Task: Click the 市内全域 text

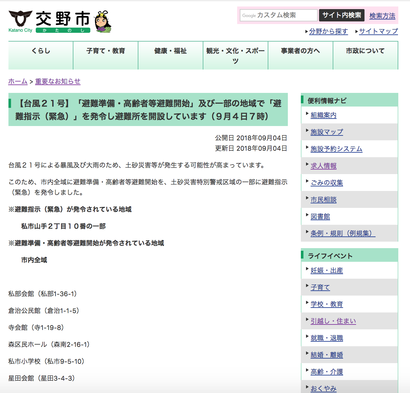Action: [x=34, y=260]
